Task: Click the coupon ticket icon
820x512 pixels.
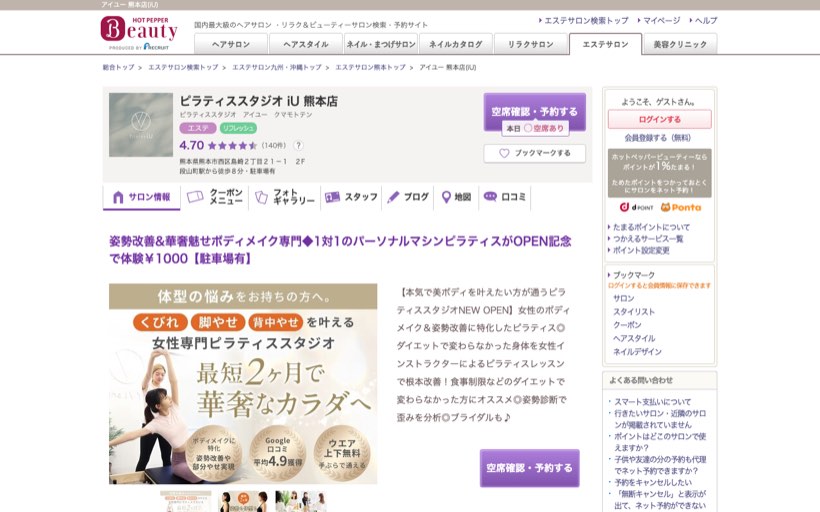Action: 195,197
